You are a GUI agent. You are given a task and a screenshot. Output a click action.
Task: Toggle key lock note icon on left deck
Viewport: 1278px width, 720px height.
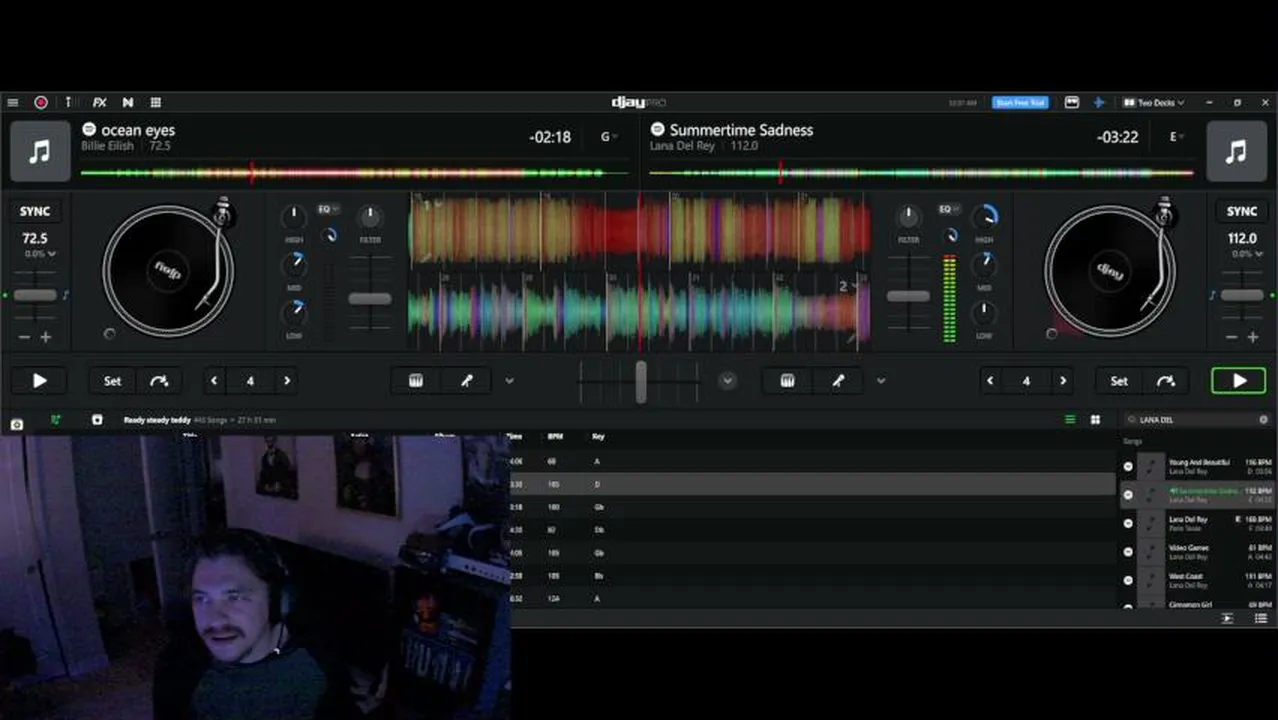[66, 296]
